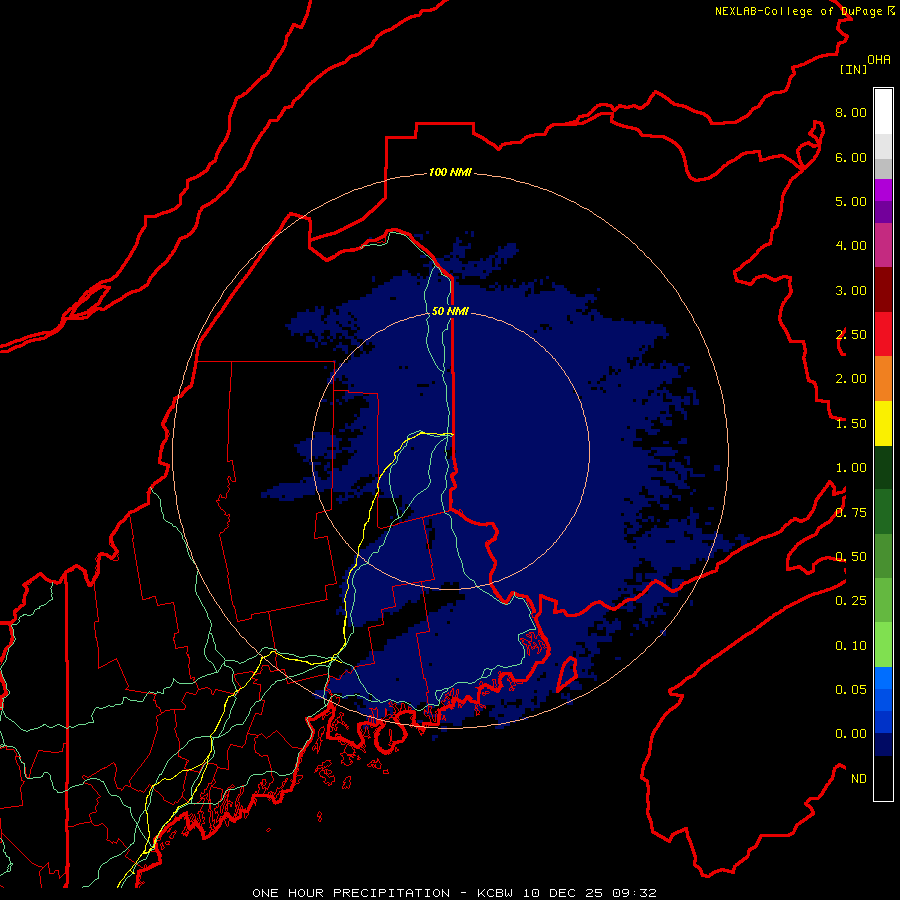Click the 6.00 legend value
900x900 pixels.
pyautogui.click(x=851, y=157)
